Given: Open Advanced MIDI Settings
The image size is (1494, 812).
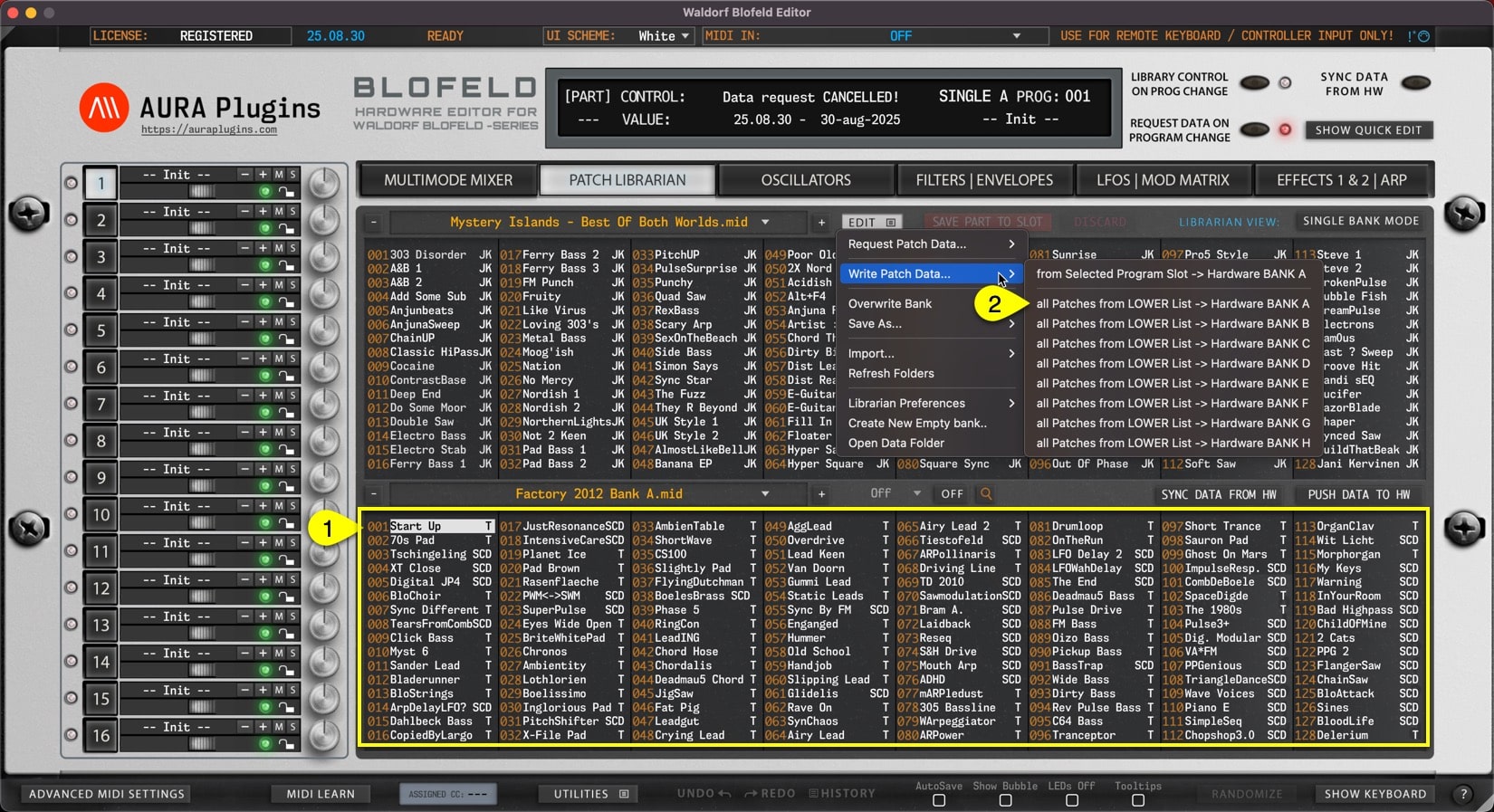Looking at the screenshot, I should (x=106, y=794).
